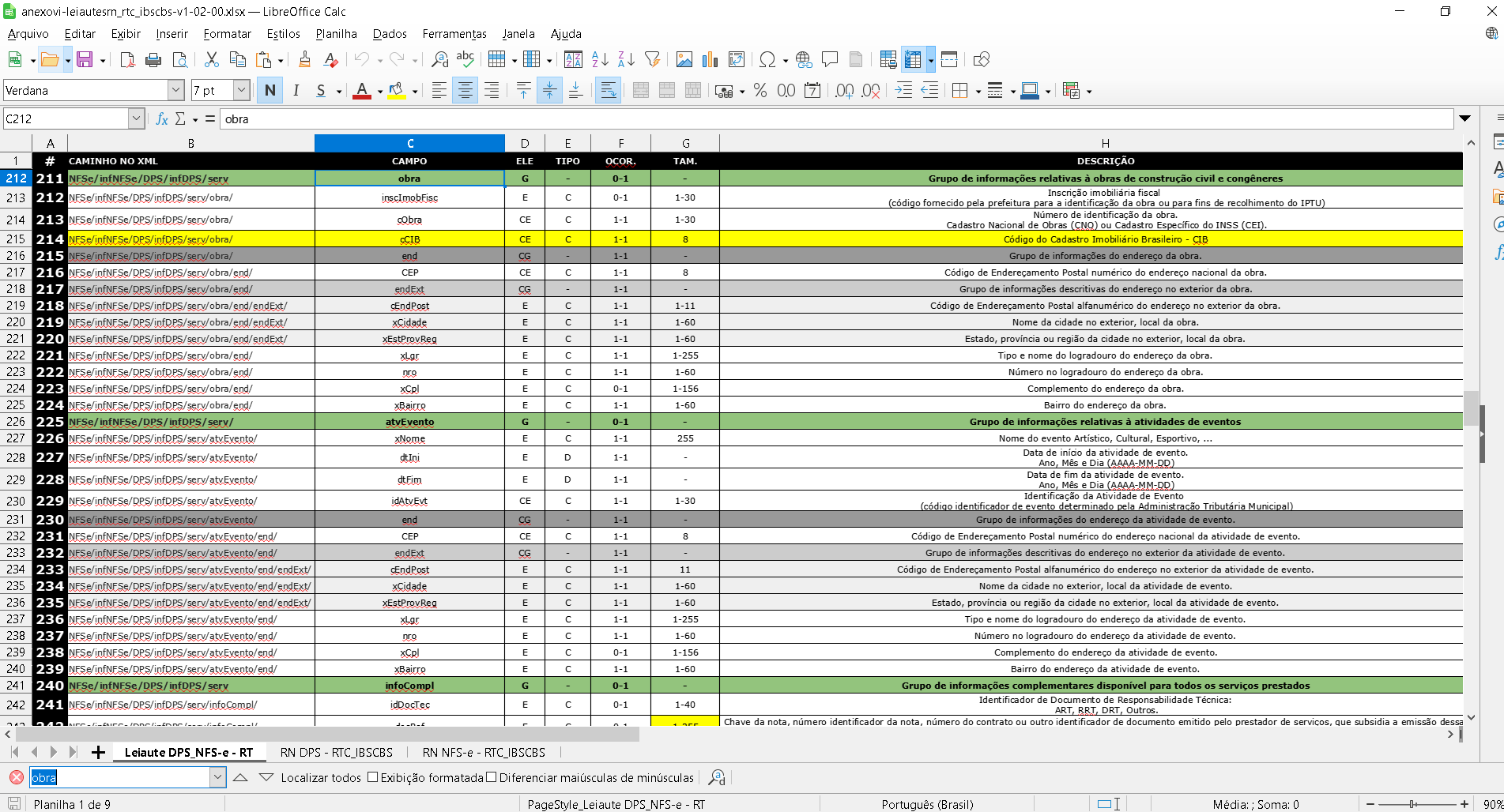
Task: Expand the font size dropdown
Action: click(242, 91)
